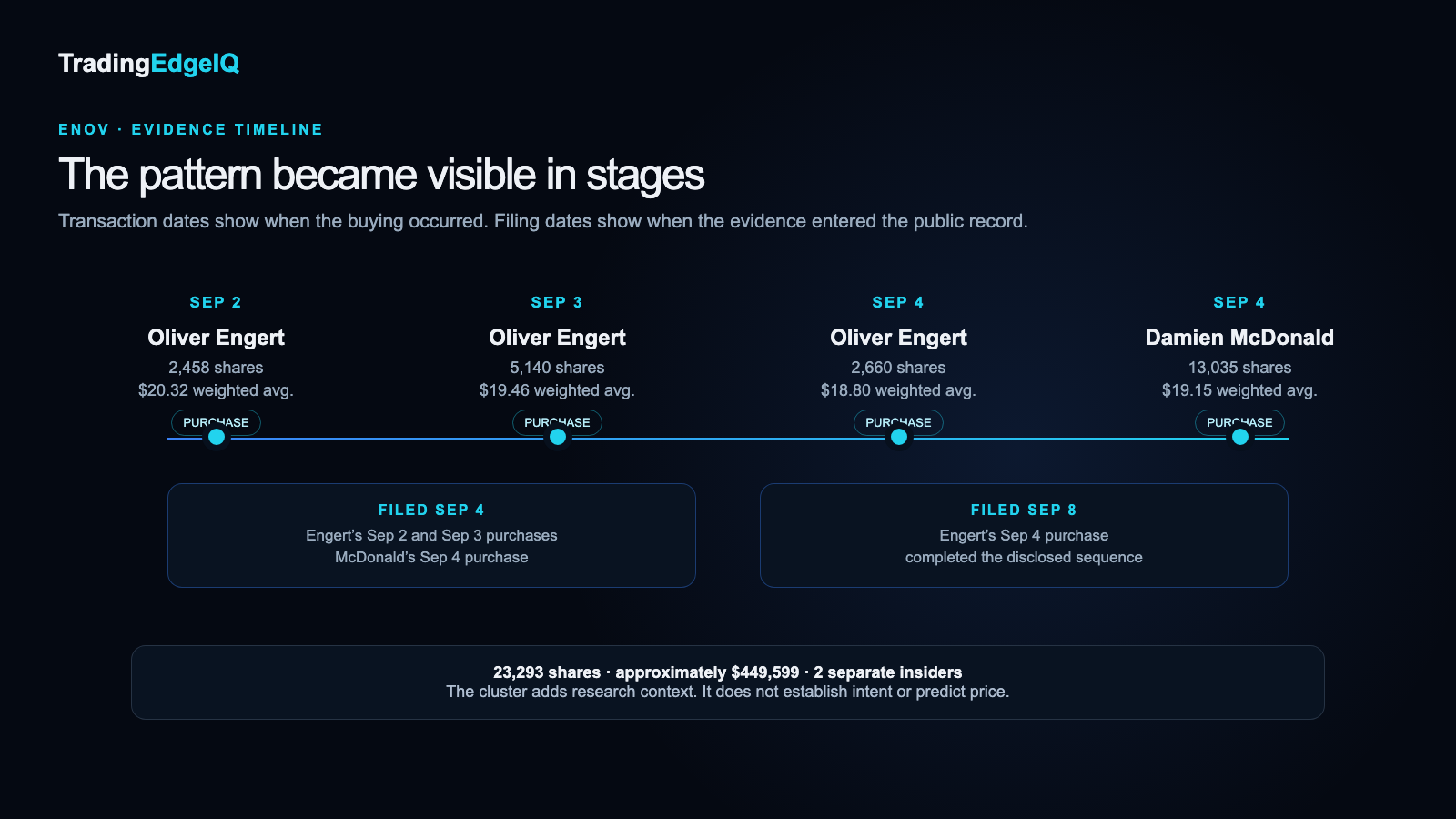The height and width of the screenshot is (819, 1456).
Task: Click the PURCHASE badge under $20.32 avg
Action: (x=216, y=422)
